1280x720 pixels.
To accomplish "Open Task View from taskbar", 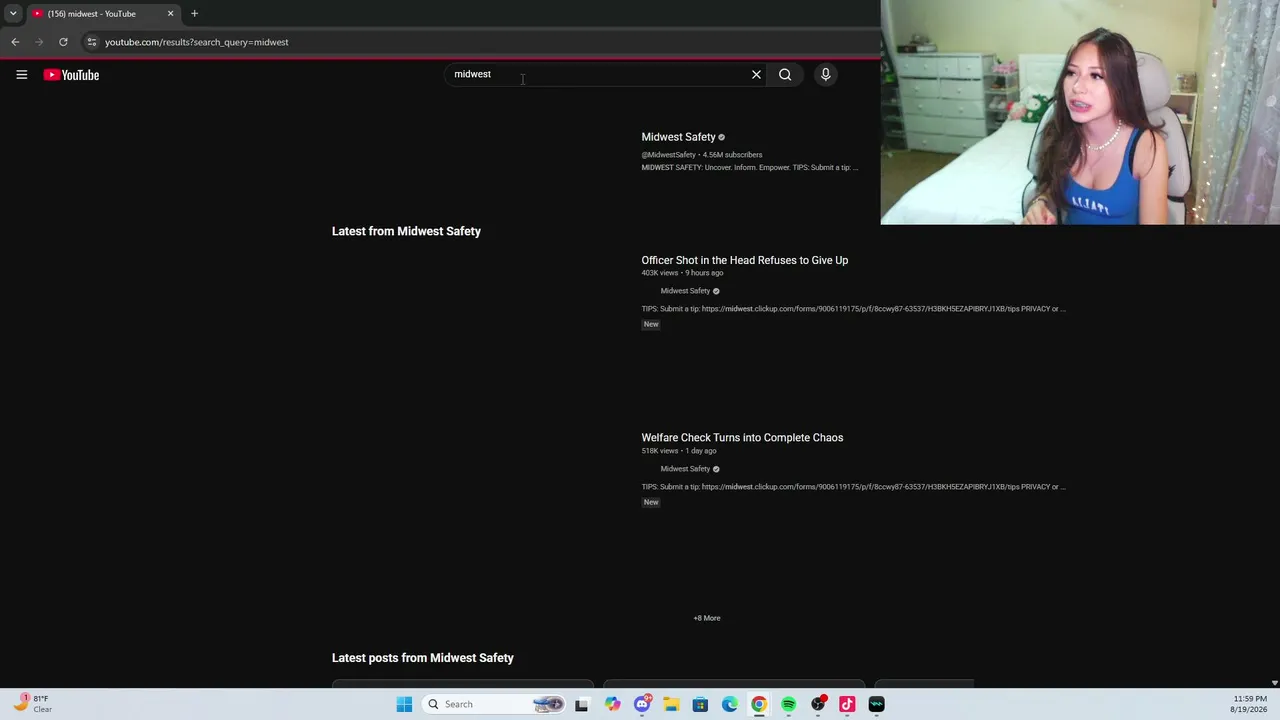I will coord(581,704).
